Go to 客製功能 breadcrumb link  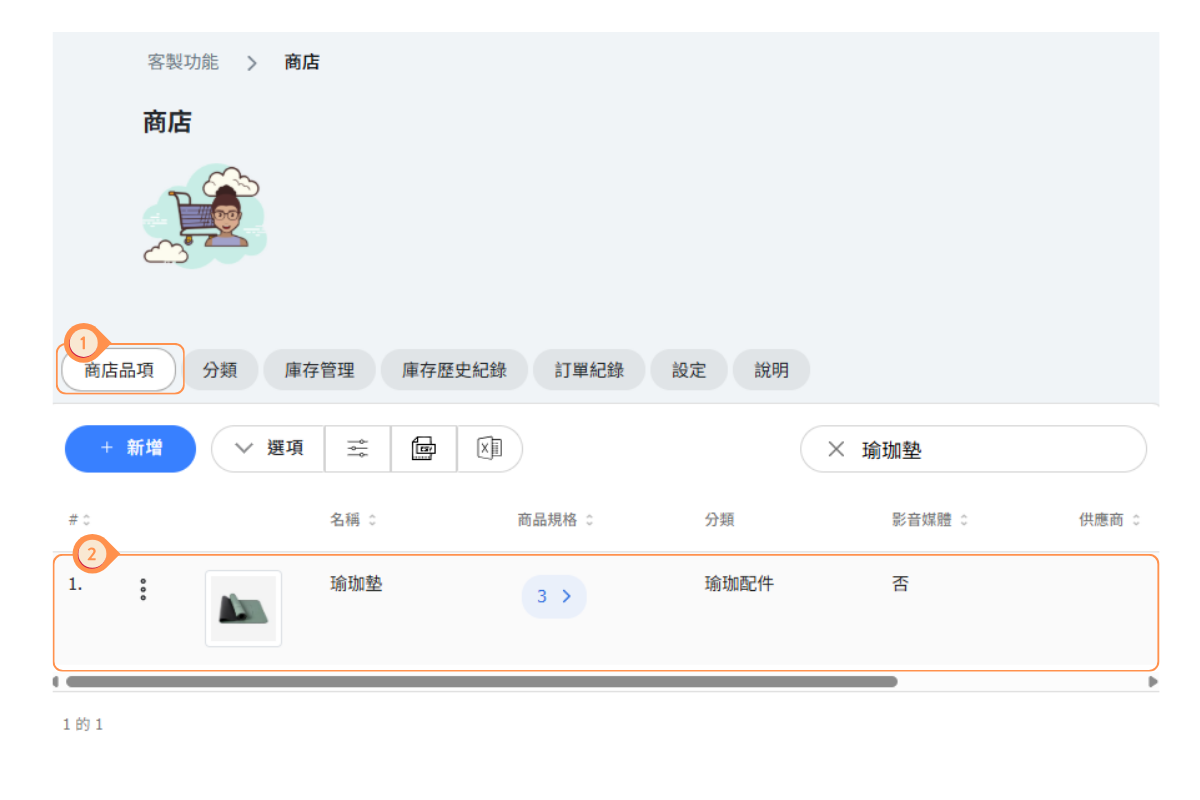(183, 62)
